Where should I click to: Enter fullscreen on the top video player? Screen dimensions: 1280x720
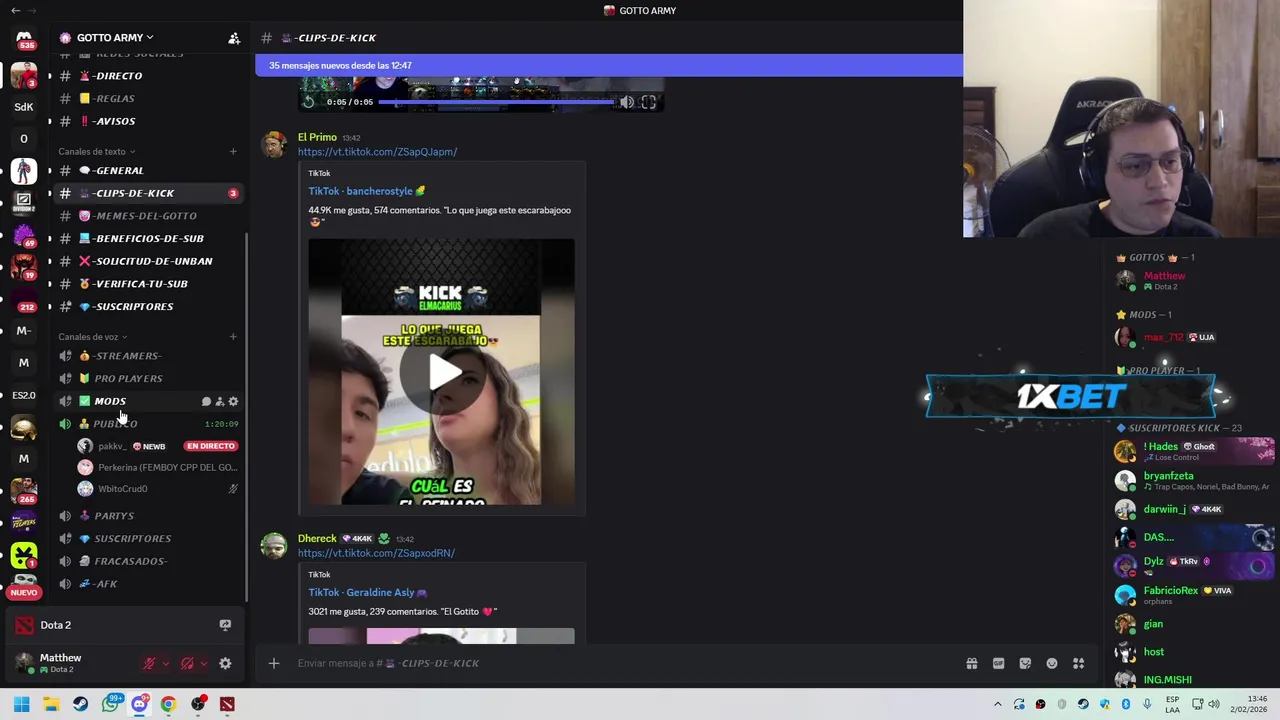pyautogui.click(x=648, y=102)
